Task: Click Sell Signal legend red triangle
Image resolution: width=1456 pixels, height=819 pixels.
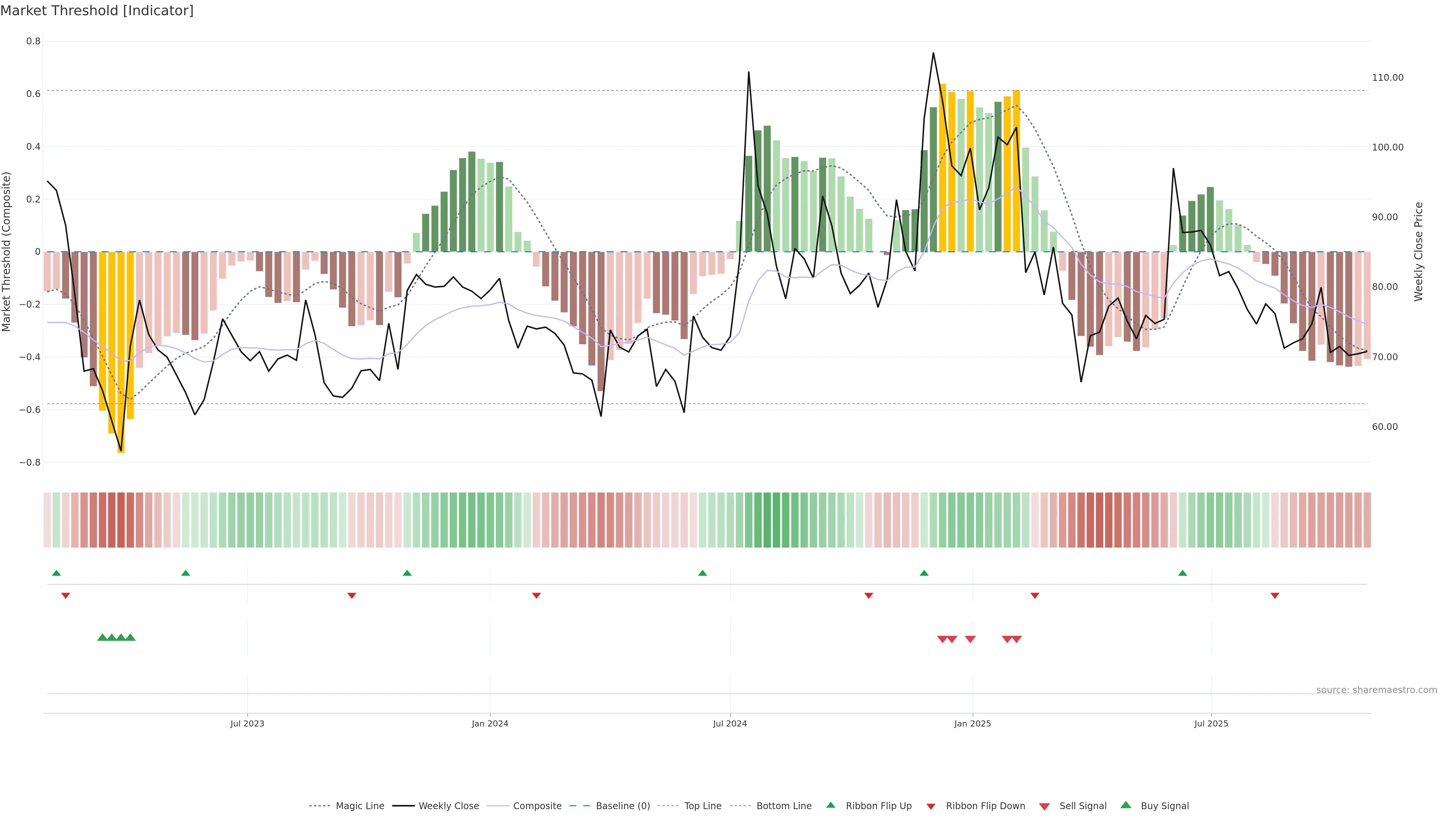Action: [x=1044, y=806]
